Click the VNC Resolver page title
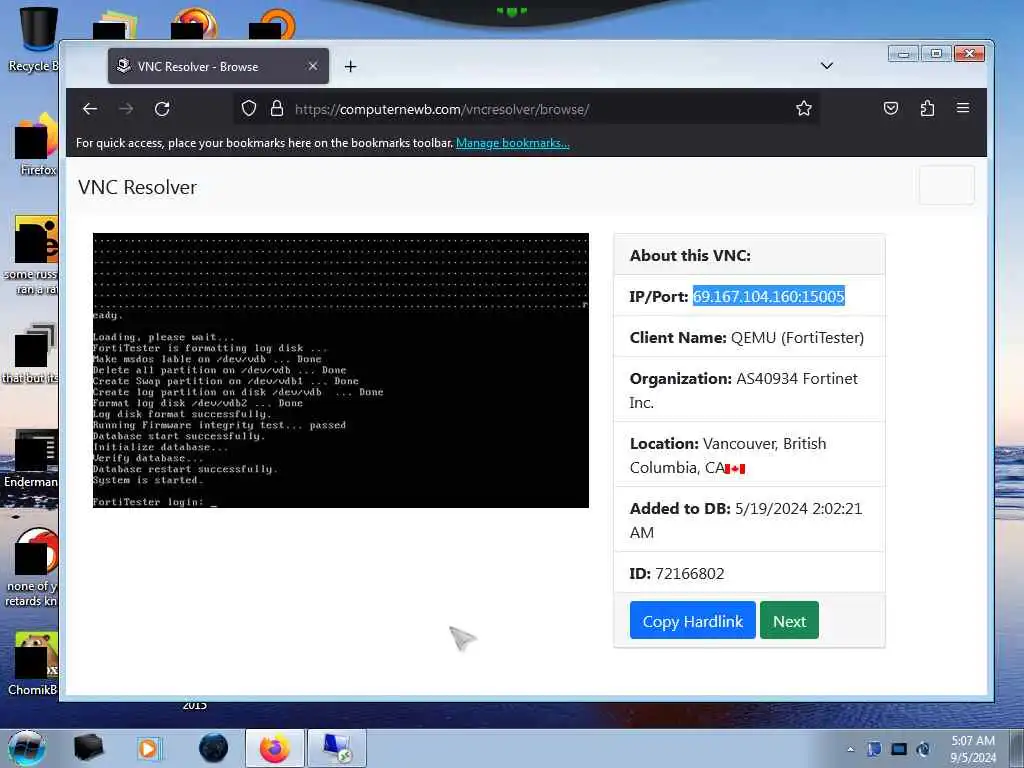Screen dimensions: 1024x768 point(137,187)
